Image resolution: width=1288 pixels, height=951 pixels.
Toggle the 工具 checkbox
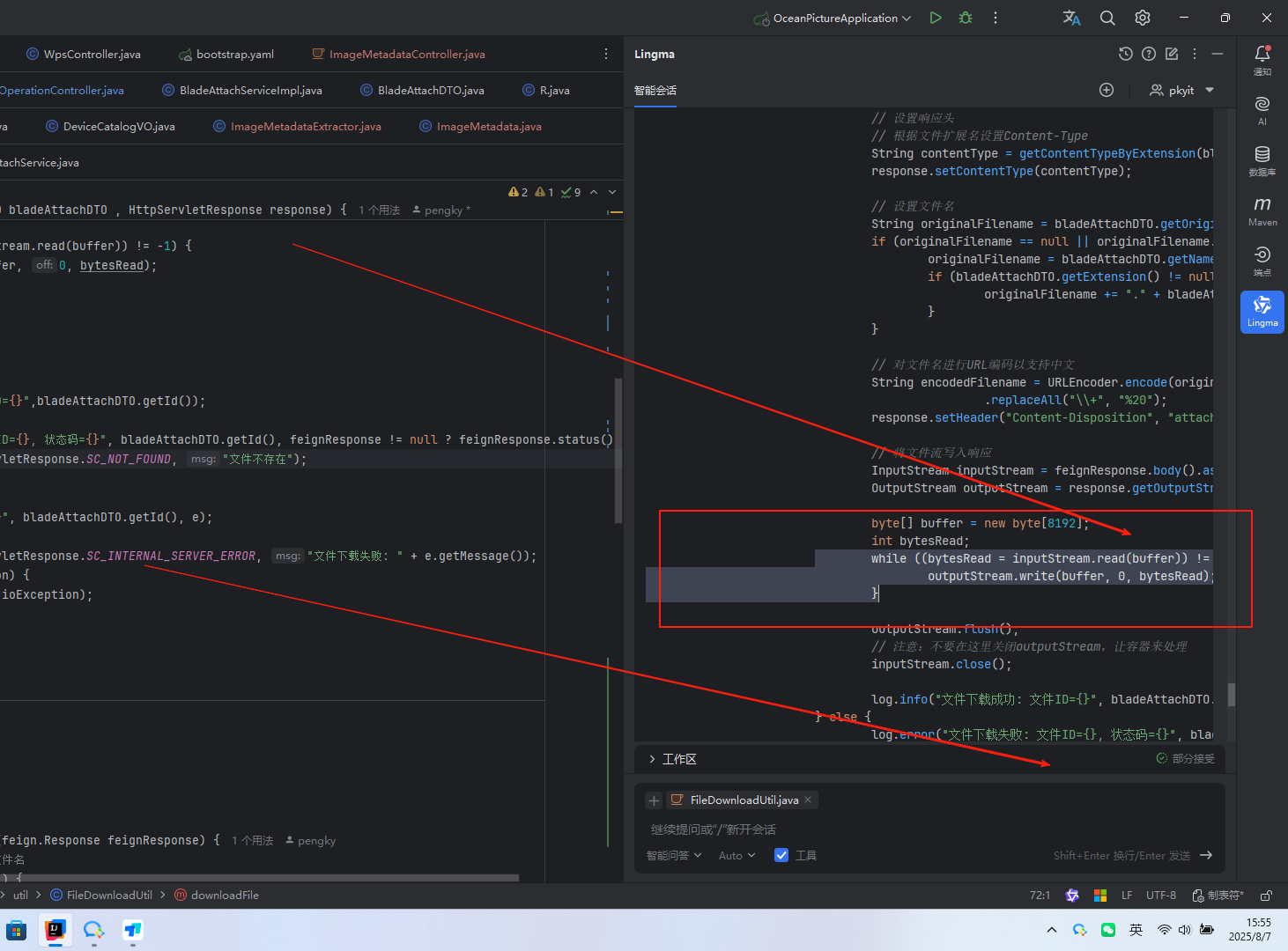pyautogui.click(x=781, y=855)
